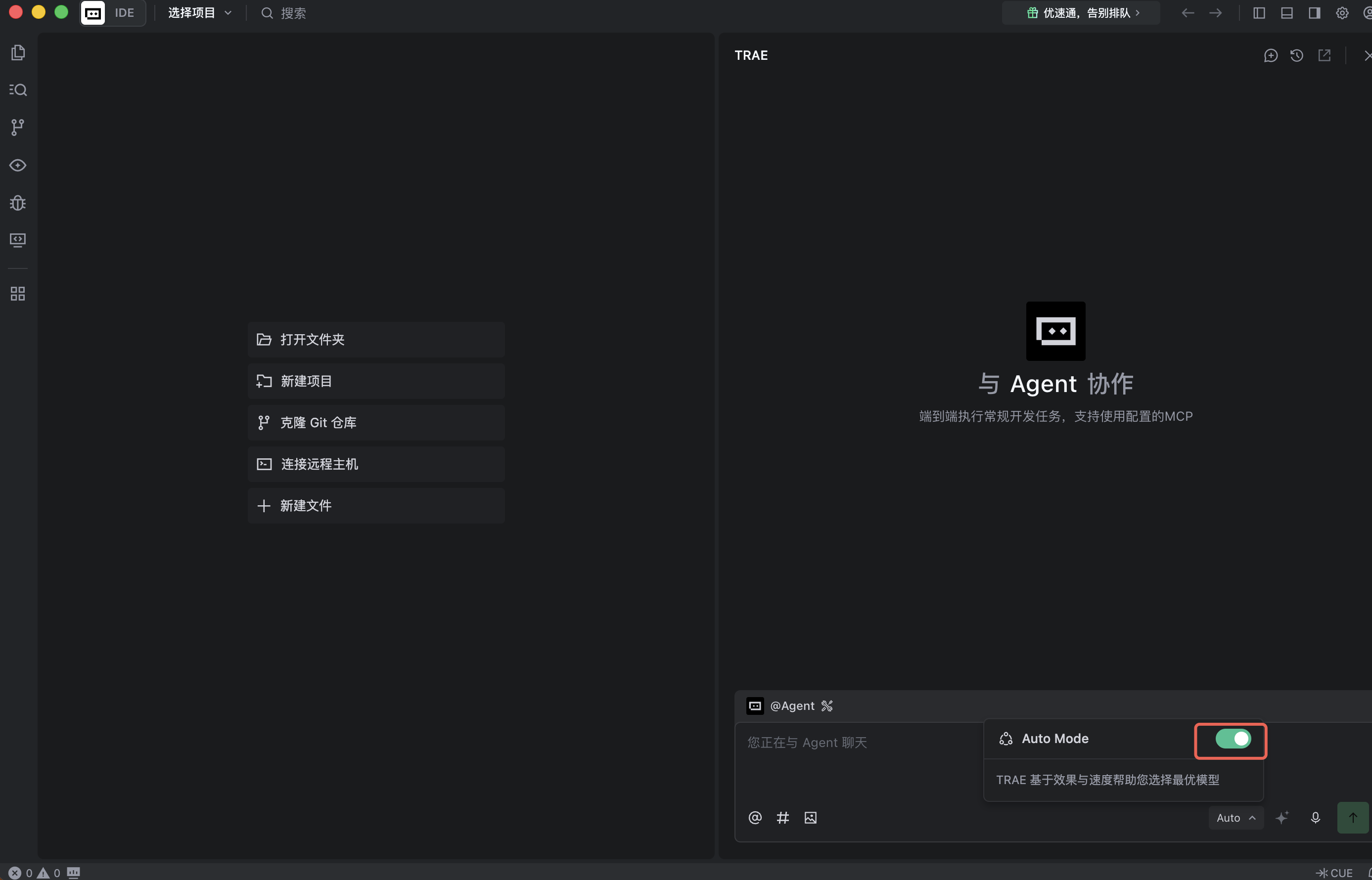Start a new chat in TRAE panel
This screenshot has height=880, width=1372.
[x=1270, y=55]
